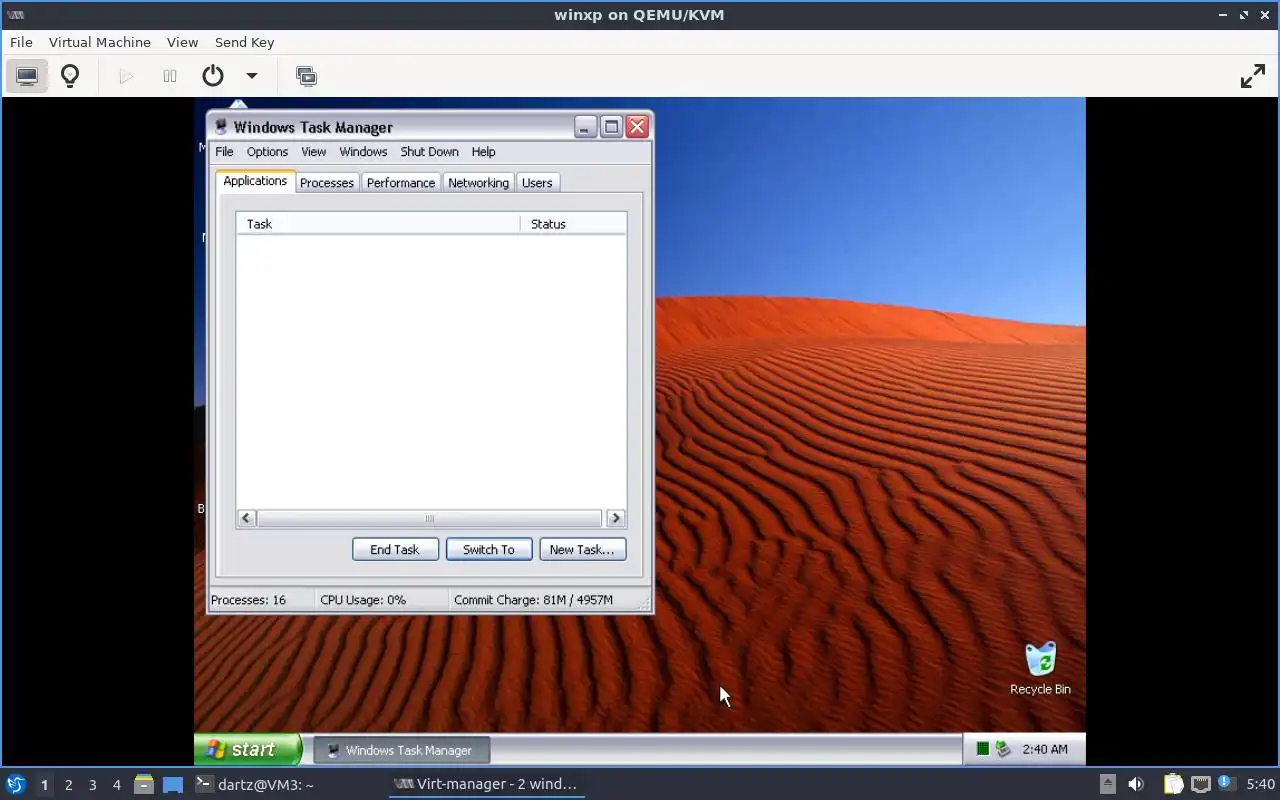Switch to the Users tab
This screenshot has height=800, width=1280.
click(537, 183)
